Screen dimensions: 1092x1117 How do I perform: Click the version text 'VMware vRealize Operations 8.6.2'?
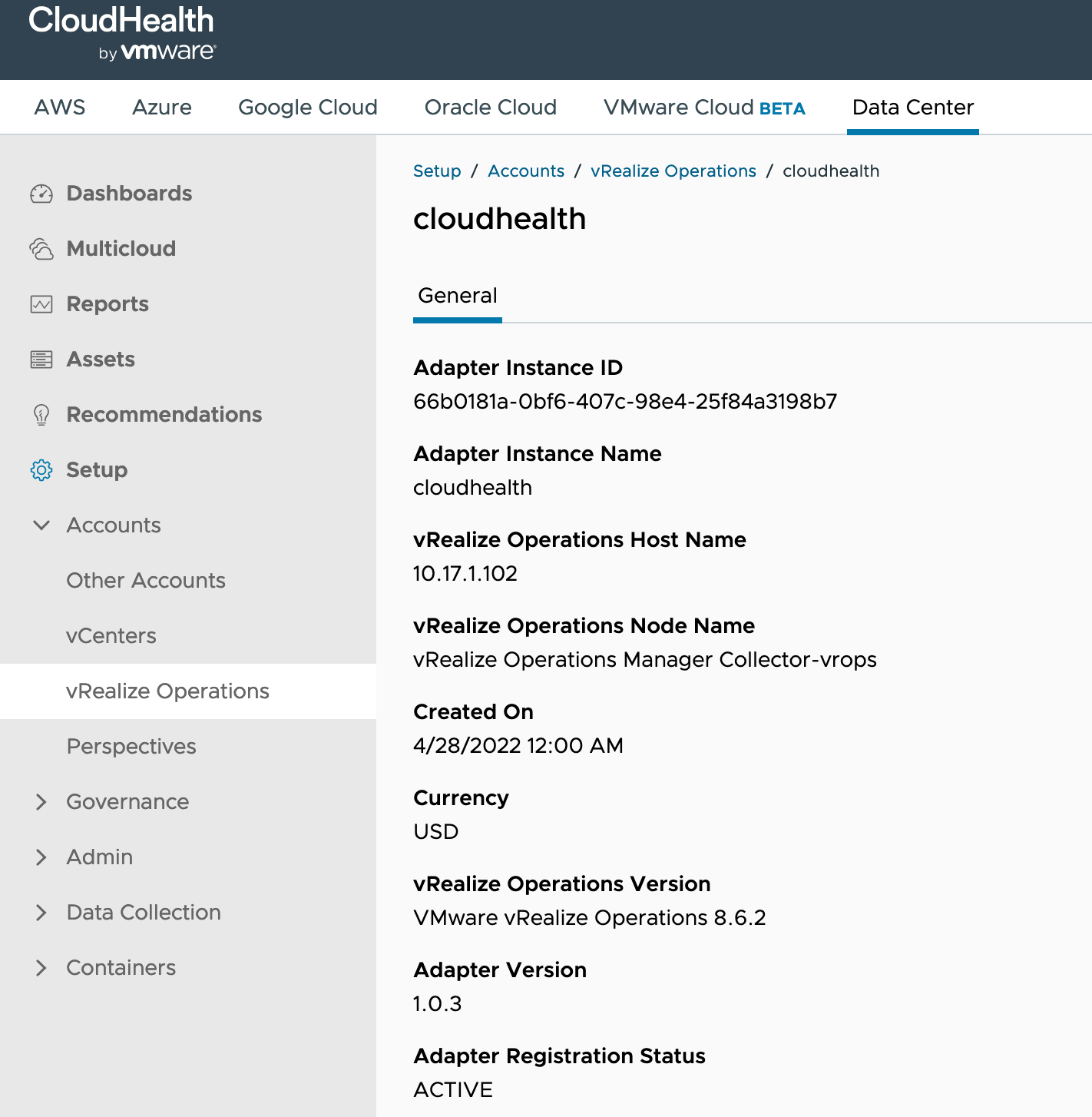pyautogui.click(x=590, y=918)
